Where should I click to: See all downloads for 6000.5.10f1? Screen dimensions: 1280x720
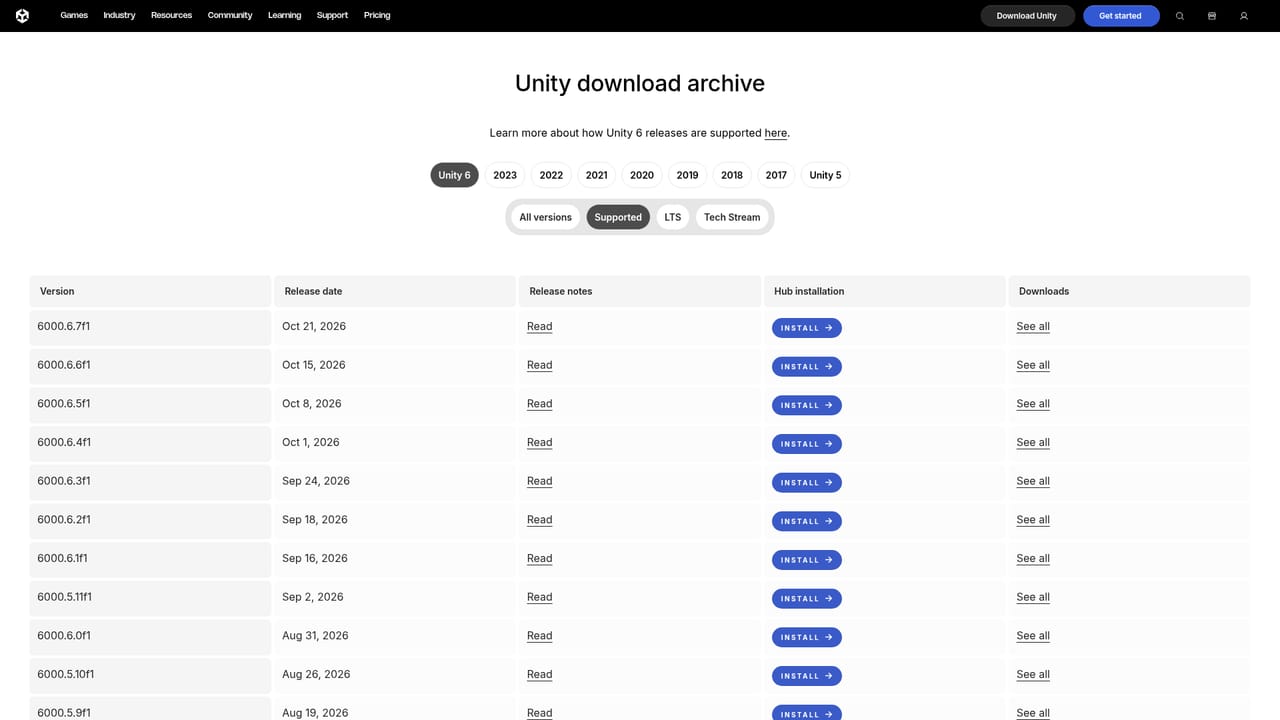pyautogui.click(x=1033, y=675)
